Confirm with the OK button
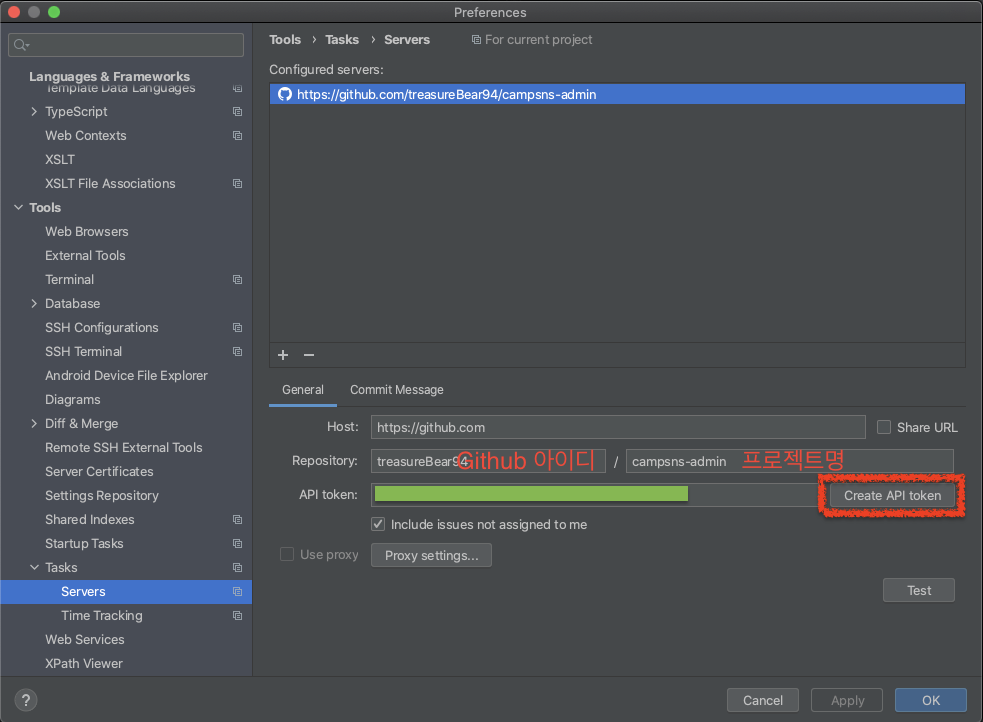The image size is (983, 722). pos(931,700)
